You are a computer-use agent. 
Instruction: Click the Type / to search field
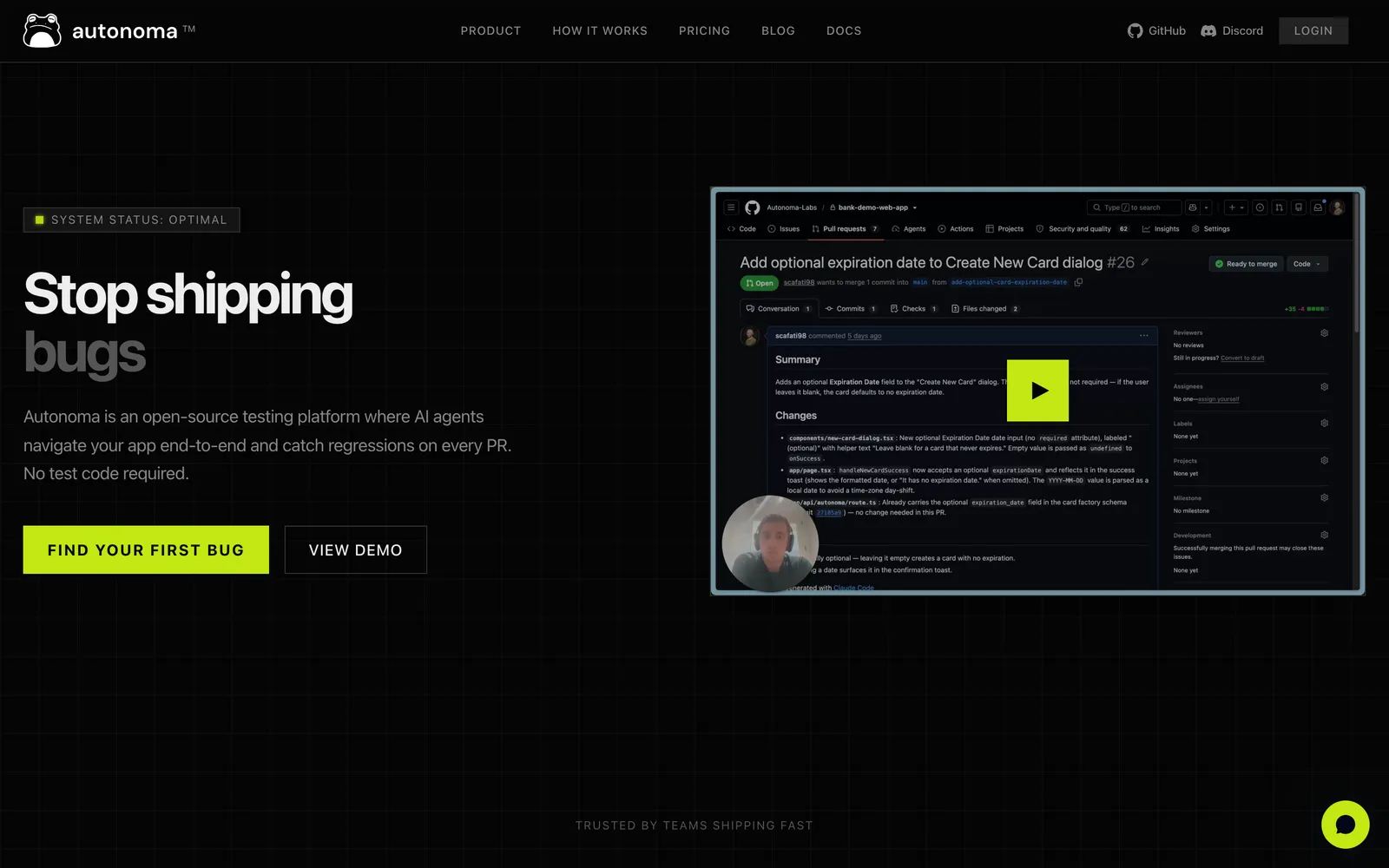pos(1135,207)
